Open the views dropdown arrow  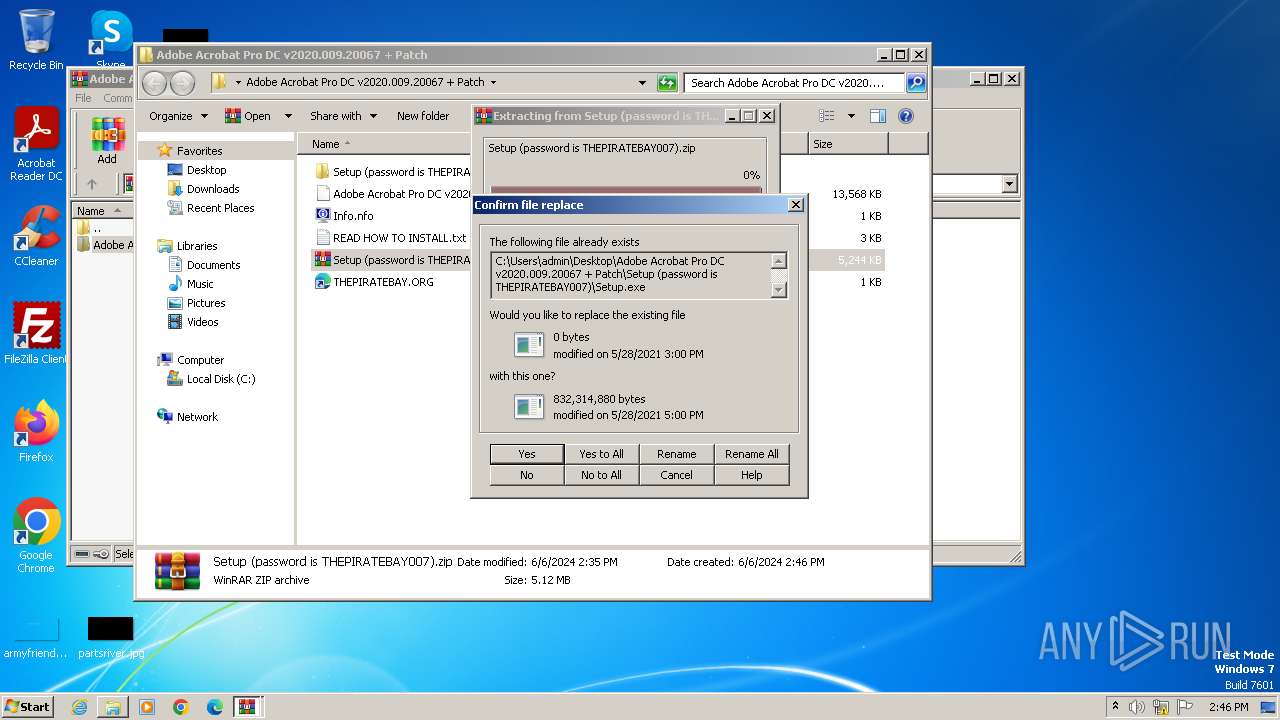(851, 116)
